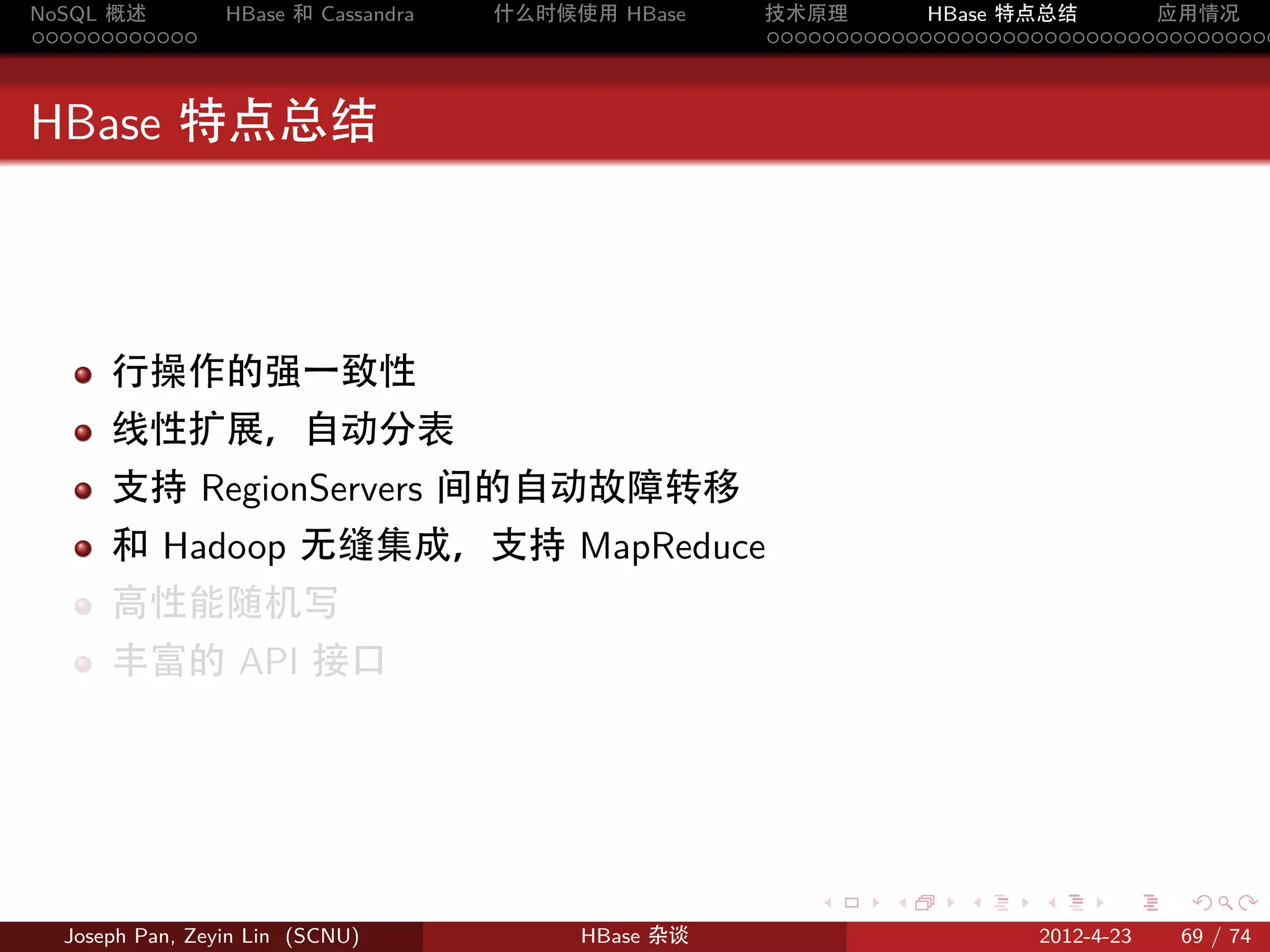1270x952 pixels.
Task: Go to previous section arrow
Action: (x=1052, y=902)
